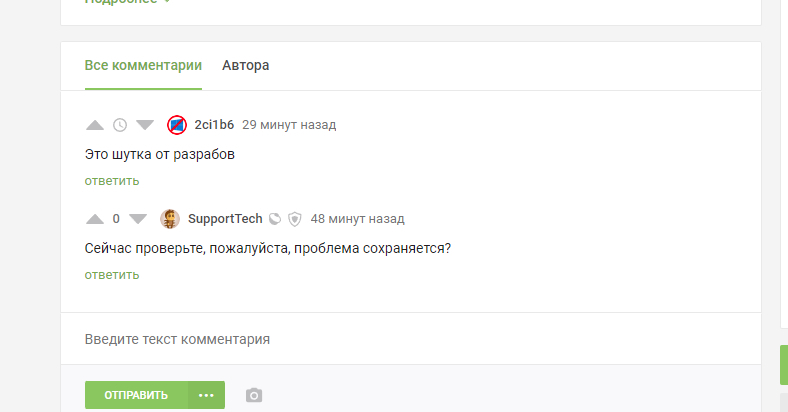Viewport: 788px width, 412px height.
Task: Reply to SupportTech's comment via ответить
Action: point(112,275)
